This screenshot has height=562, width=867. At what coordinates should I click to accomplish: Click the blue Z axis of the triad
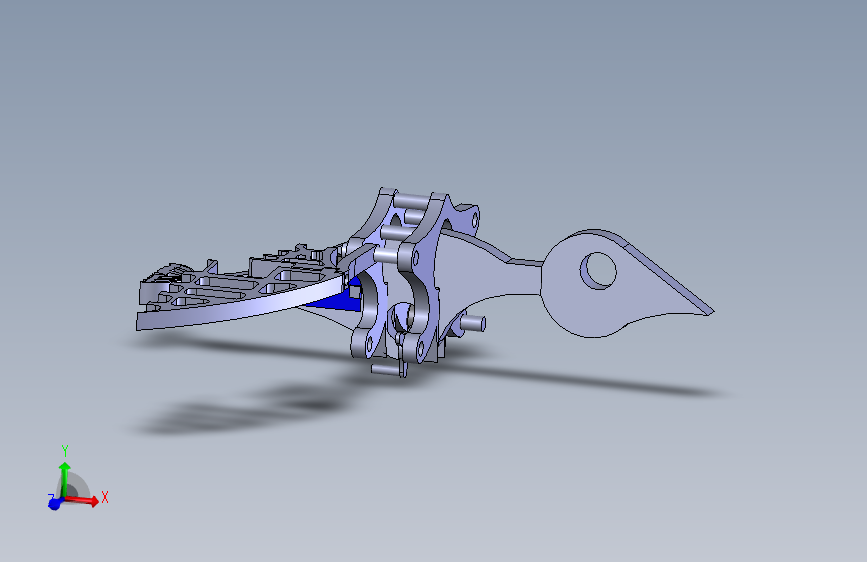tap(54, 503)
